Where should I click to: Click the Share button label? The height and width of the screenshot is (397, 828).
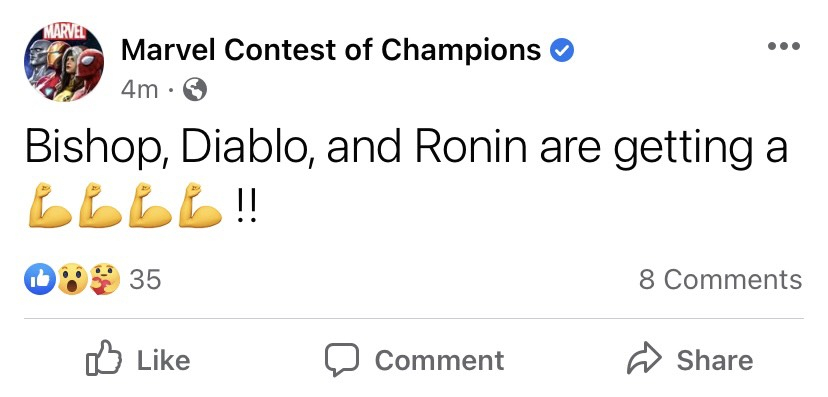tap(715, 361)
